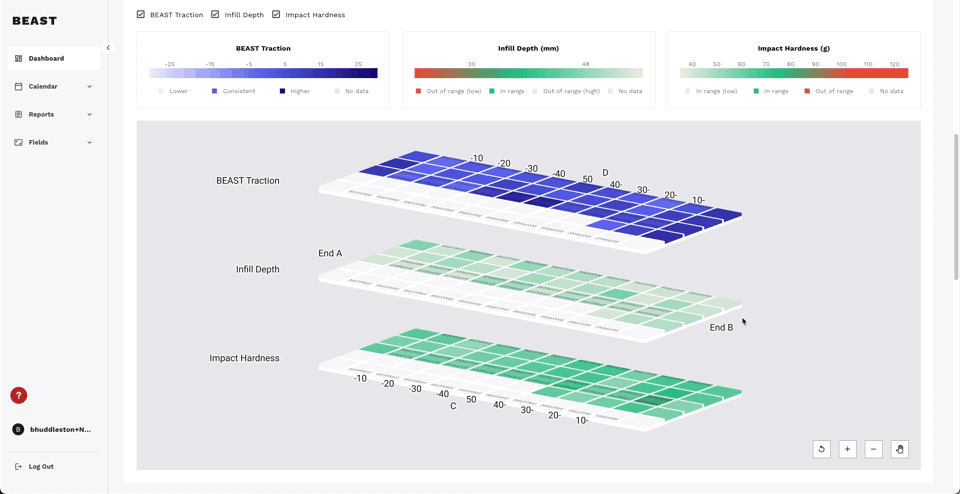The image size is (960, 494).
Task: Collapse the sidebar with the chevron button
Action: click(108, 47)
